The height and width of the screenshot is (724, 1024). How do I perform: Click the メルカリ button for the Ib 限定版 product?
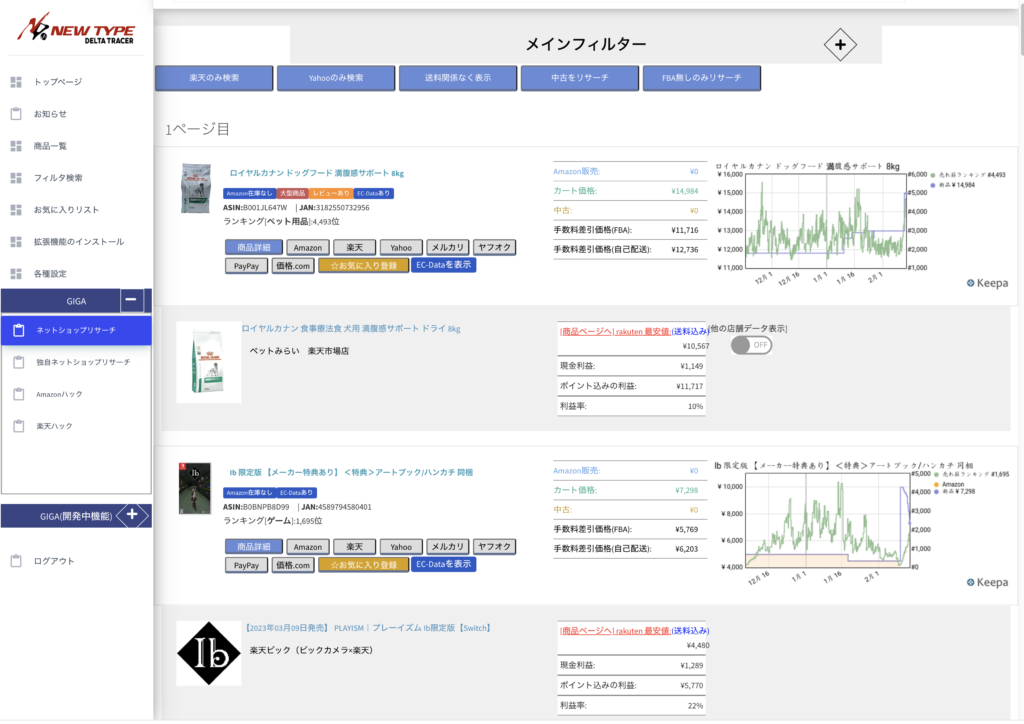click(x=447, y=546)
